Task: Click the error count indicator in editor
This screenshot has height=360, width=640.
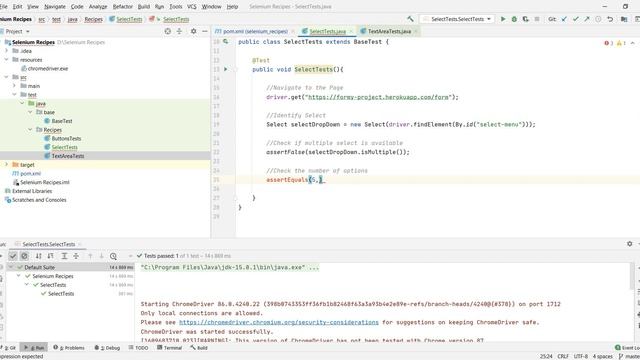Action: pyautogui.click(x=608, y=43)
